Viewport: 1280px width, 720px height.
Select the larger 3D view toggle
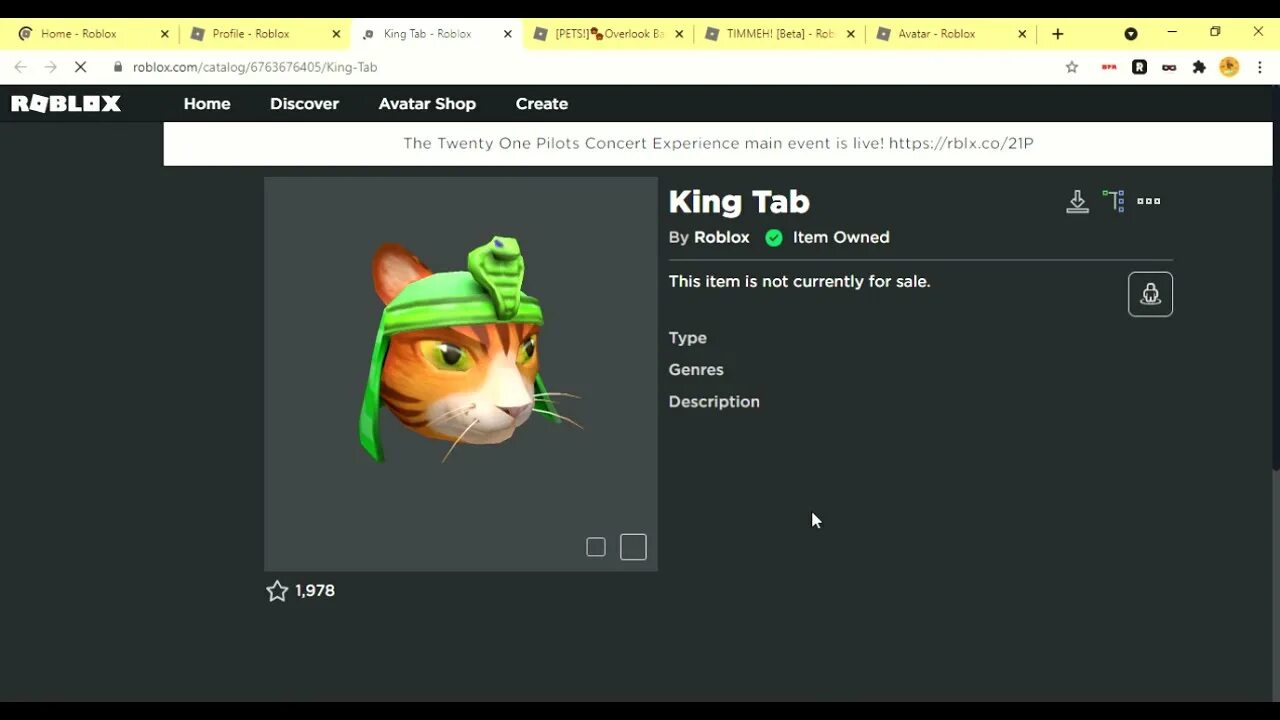pos(633,547)
